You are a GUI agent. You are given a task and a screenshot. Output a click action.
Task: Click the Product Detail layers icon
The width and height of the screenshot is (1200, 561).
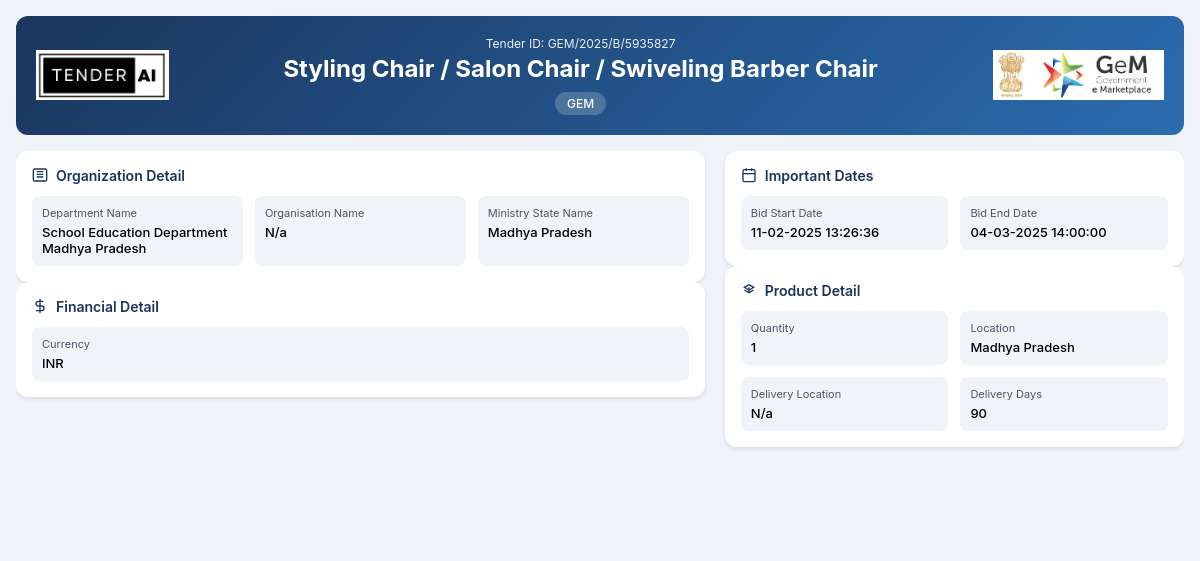click(749, 289)
